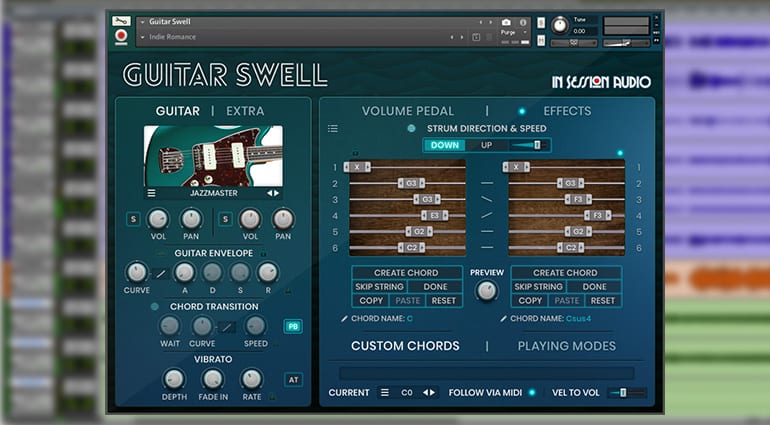Toggle the Chord Transition enable dot
770x425 pixels.
tap(155, 307)
